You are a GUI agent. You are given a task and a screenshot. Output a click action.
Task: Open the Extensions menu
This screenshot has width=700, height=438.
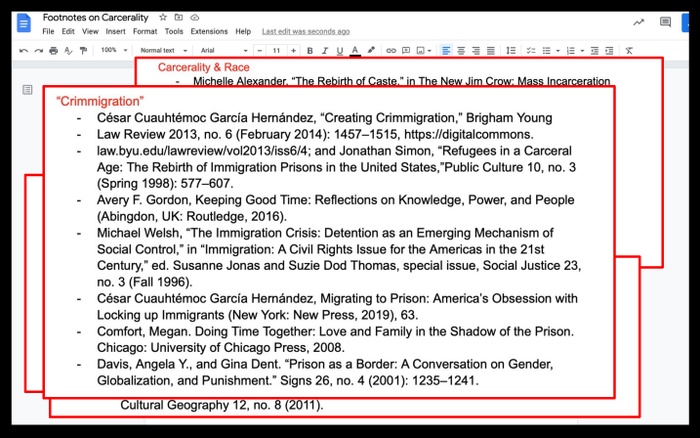(209, 31)
